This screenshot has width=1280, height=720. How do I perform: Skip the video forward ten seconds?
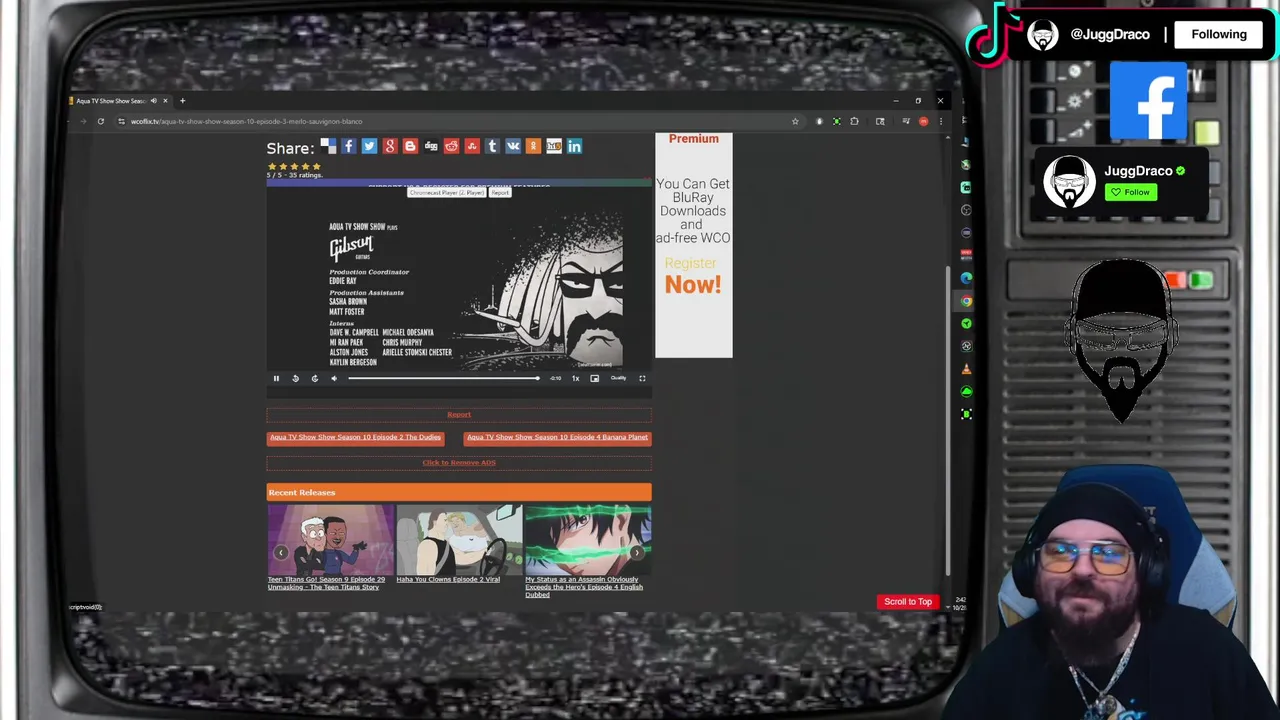pyautogui.click(x=314, y=378)
